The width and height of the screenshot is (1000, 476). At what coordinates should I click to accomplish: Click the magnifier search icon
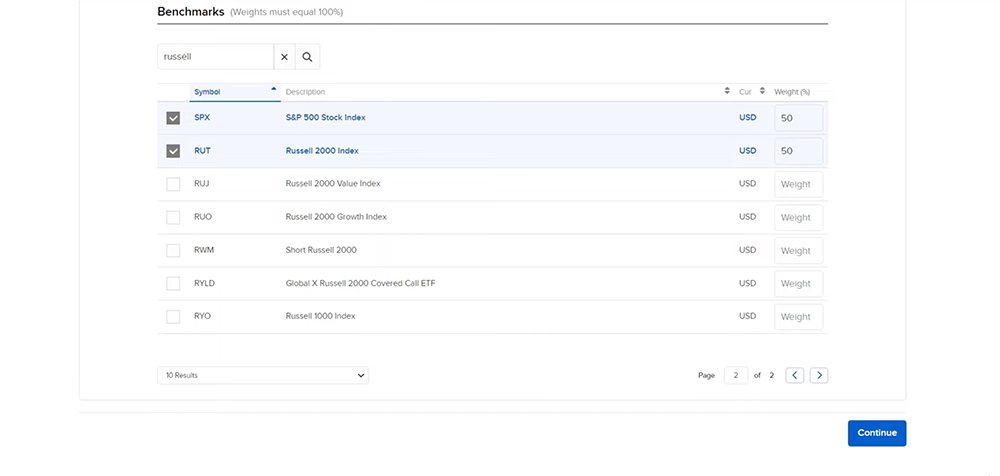tap(307, 57)
